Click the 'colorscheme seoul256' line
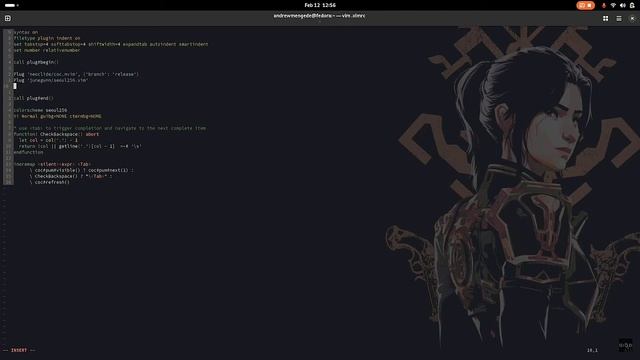The height and width of the screenshot is (360, 640). (x=40, y=110)
